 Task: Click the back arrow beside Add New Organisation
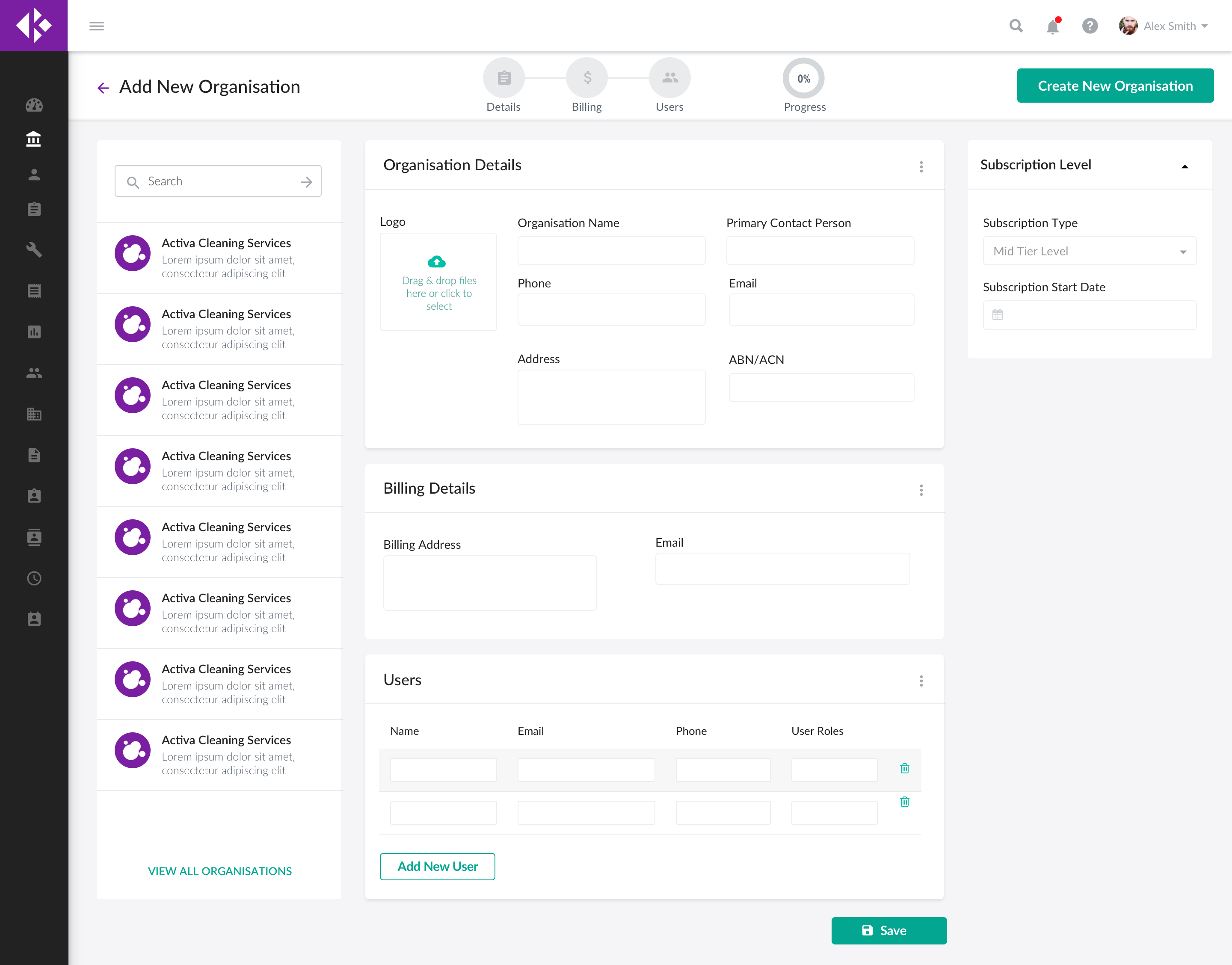[103, 88]
